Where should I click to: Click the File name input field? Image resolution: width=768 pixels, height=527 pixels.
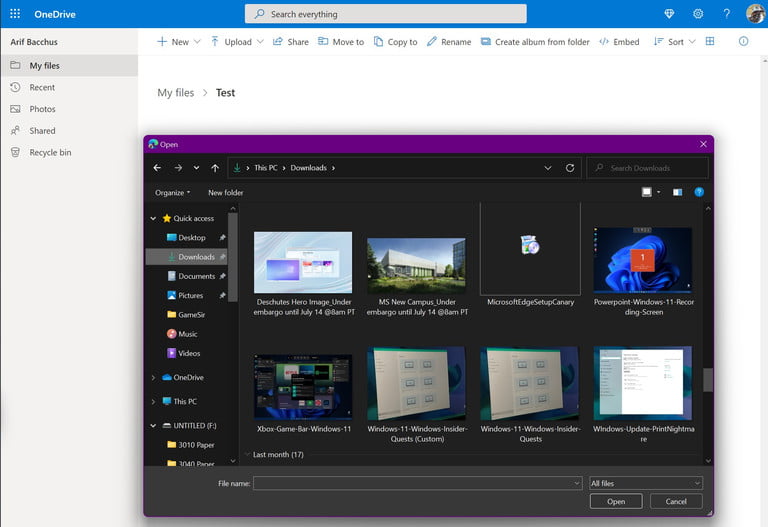pyautogui.click(x=417, y=483)
